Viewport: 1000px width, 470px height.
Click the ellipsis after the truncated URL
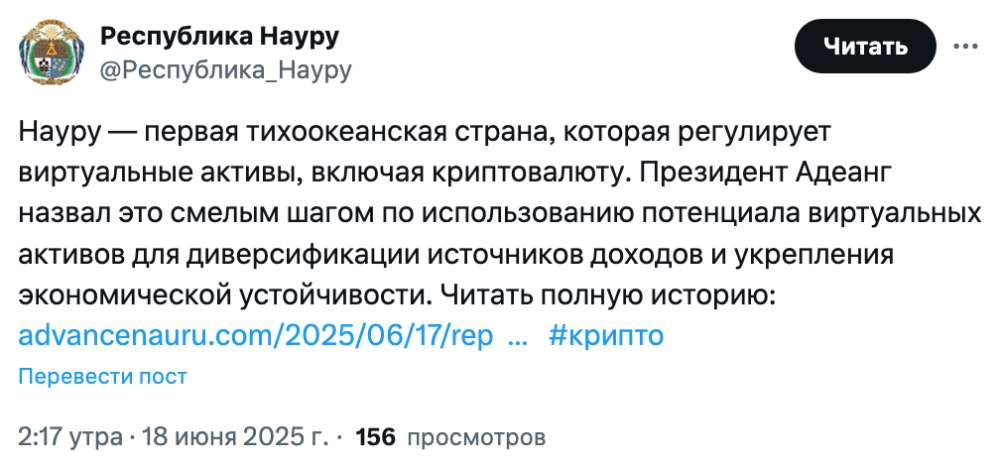[x=518, y=335]
